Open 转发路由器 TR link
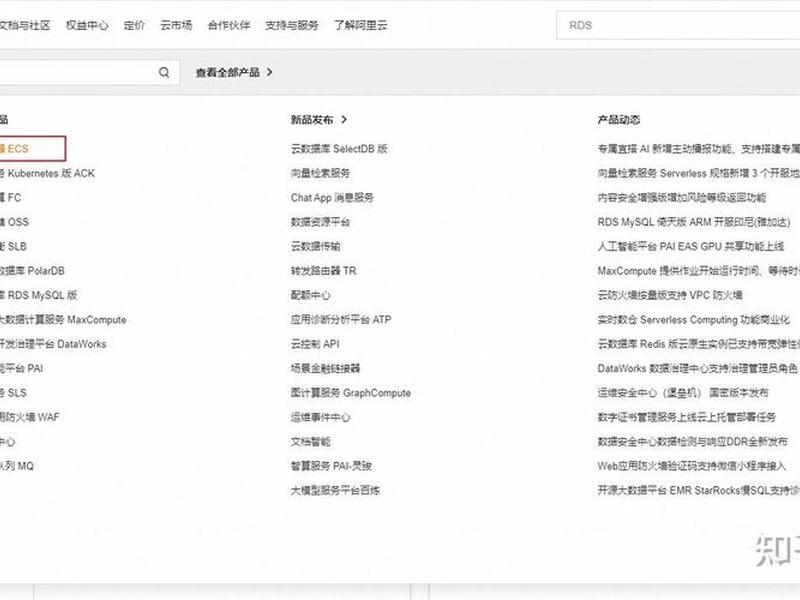800x600 pixels. (x=323, y=271)
